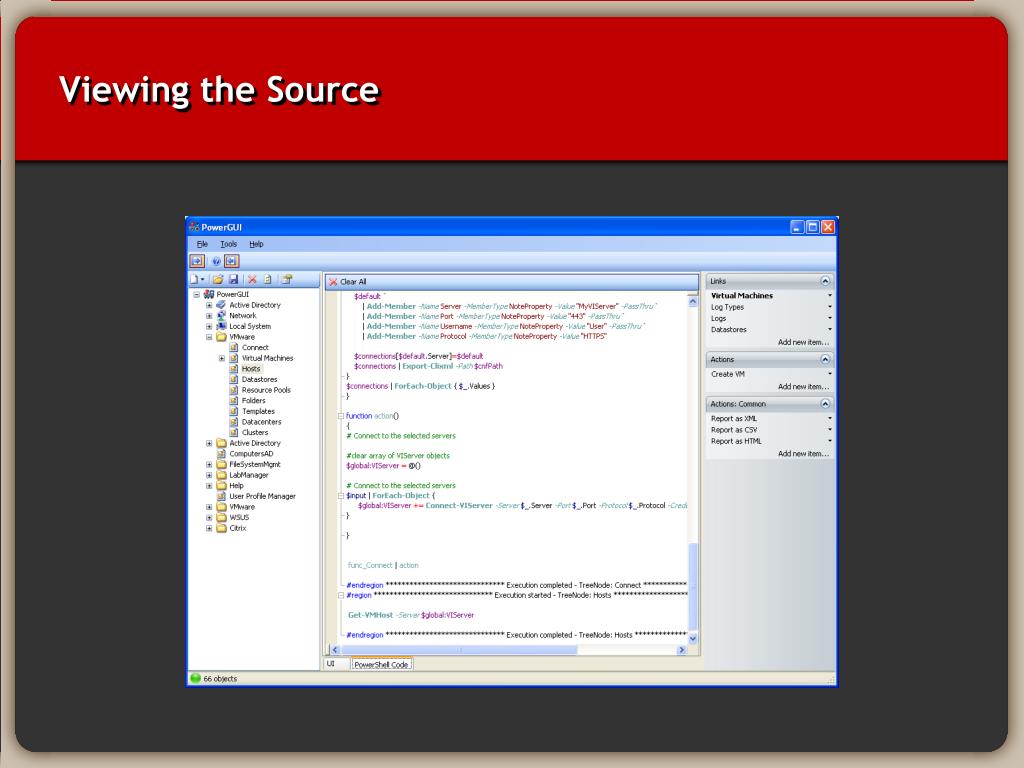Collapse the PowerGUI root tree node
Viewport: 1024px width, 768px height.
coord(197,295)
